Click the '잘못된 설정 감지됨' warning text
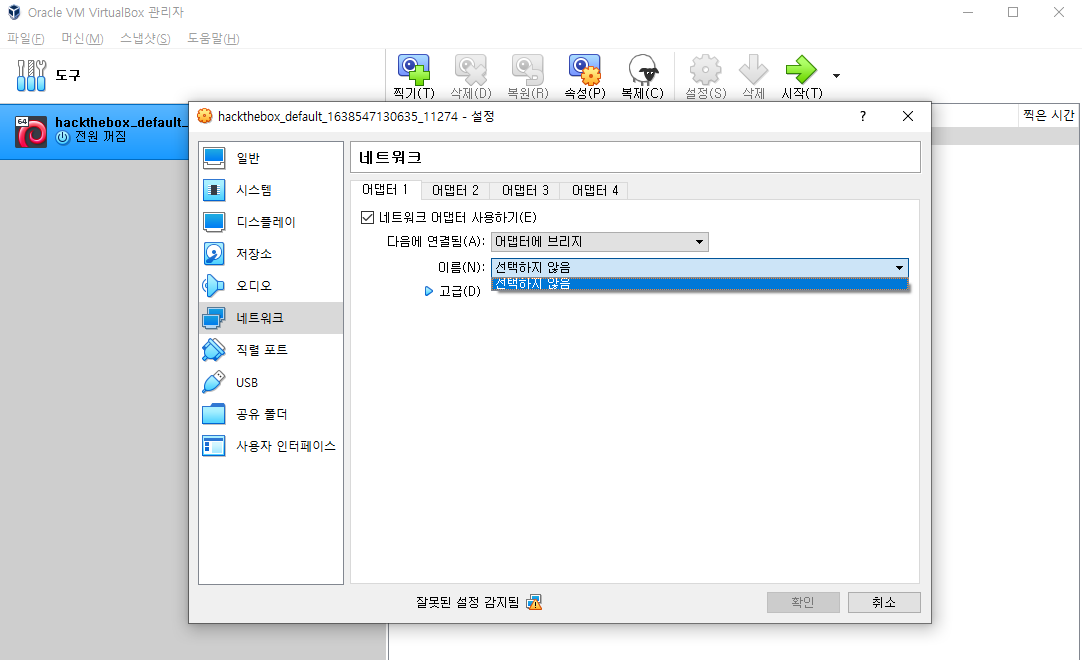The height and width of the screenshot is (660, 1082). pos(467,603)
